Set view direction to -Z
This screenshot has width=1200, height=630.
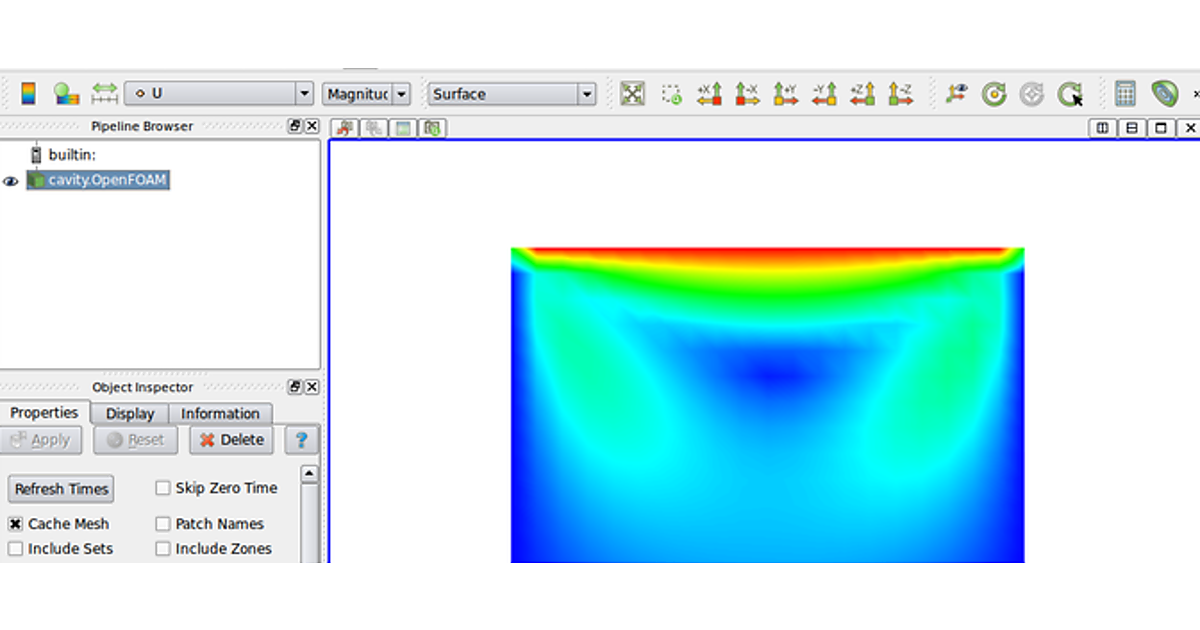[901, 94]
